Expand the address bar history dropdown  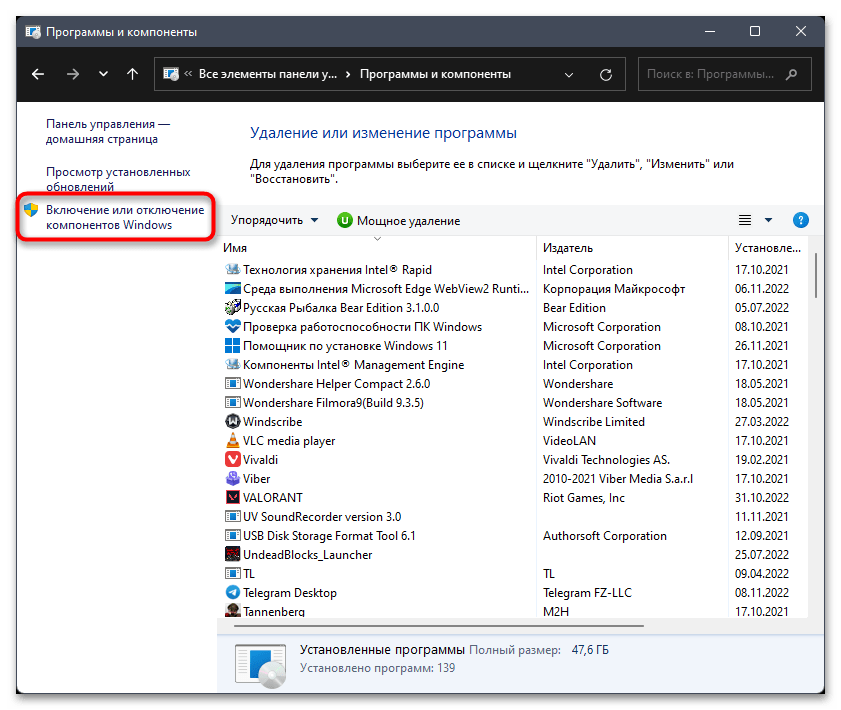tap(569, 75)
